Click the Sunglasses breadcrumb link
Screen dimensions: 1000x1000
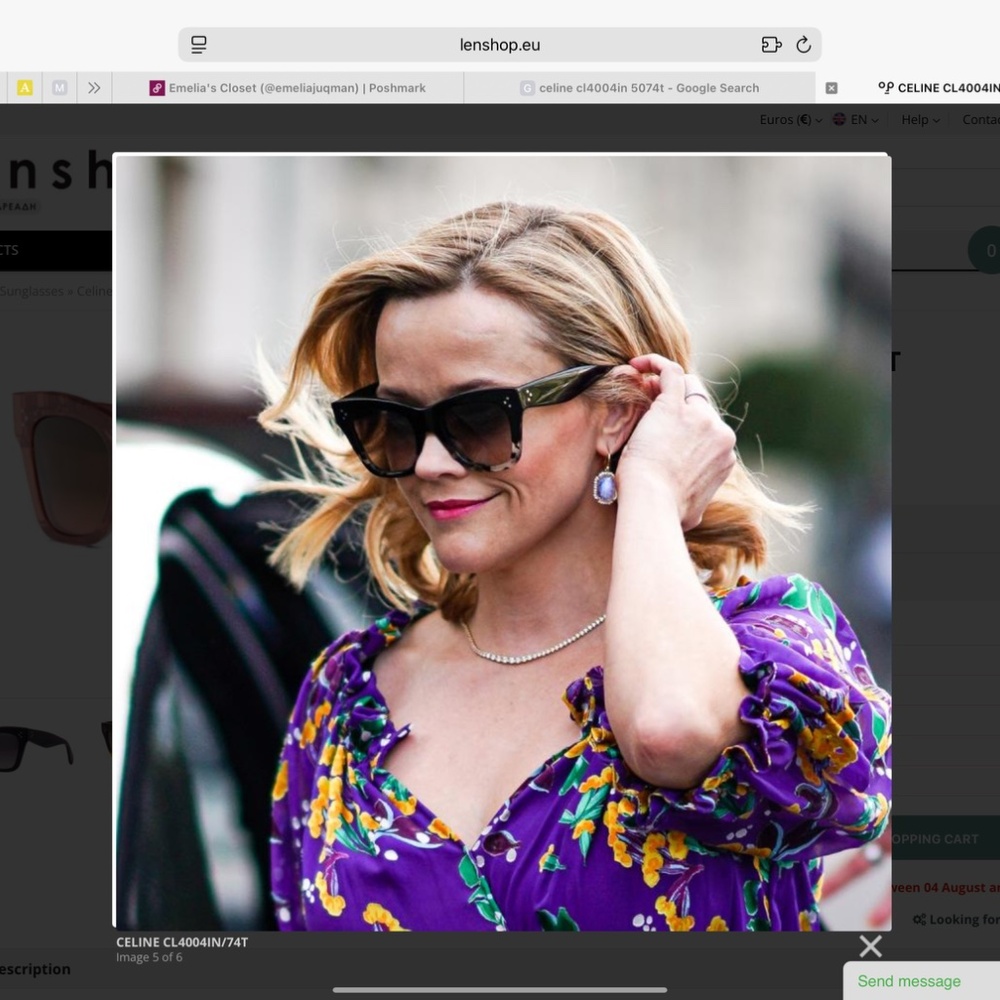(x=32, y=291)
